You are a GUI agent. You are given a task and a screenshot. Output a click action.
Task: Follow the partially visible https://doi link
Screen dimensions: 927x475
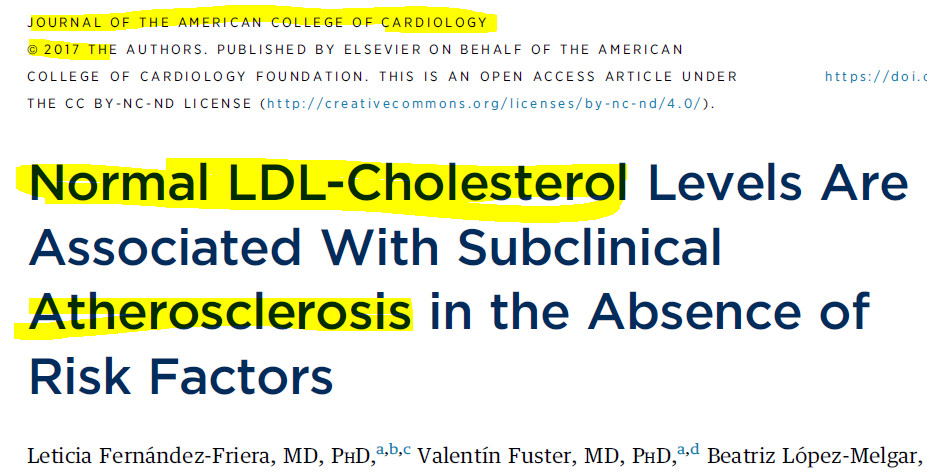(x=876, y=76)
